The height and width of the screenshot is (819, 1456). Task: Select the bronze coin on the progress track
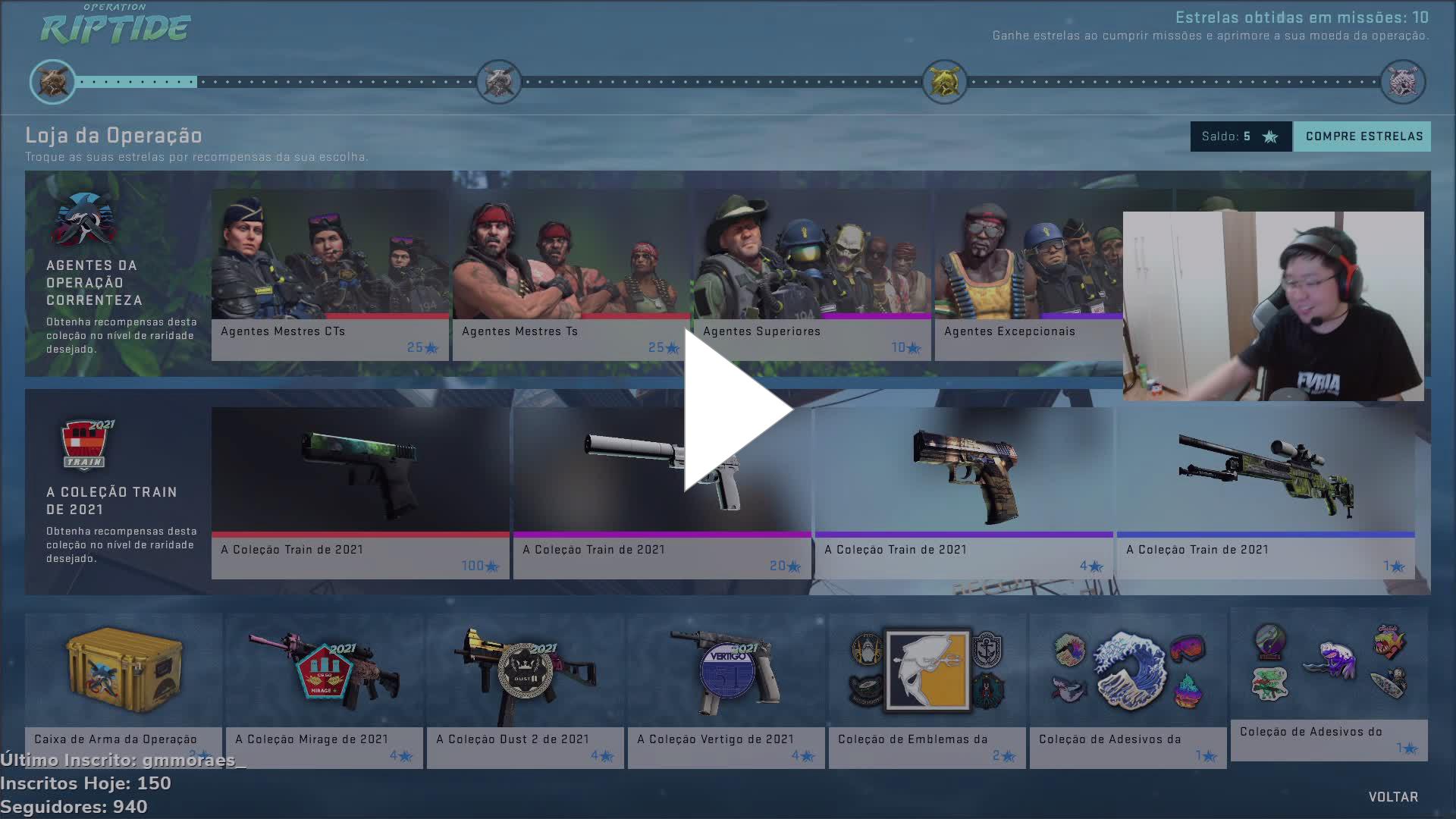pyautogui.click(x=52, y=82)
